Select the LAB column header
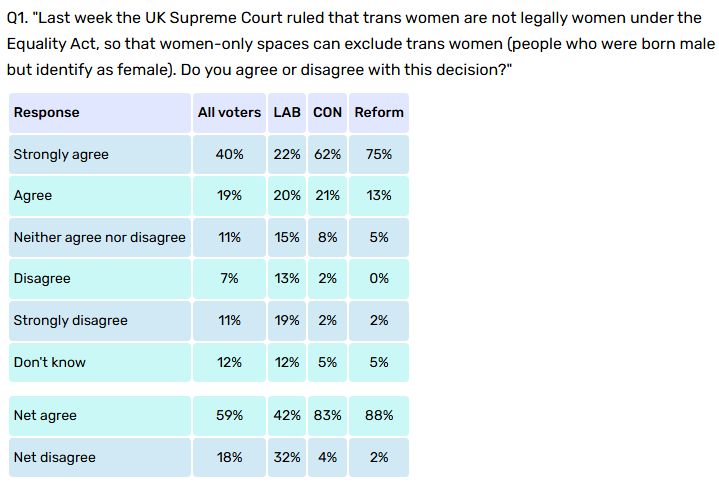 click(x=287, y=113)
